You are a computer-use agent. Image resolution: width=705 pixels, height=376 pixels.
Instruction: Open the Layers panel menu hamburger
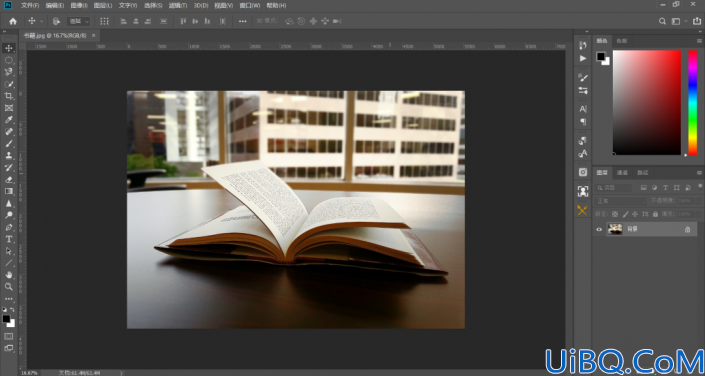click(x=699, y=173)
